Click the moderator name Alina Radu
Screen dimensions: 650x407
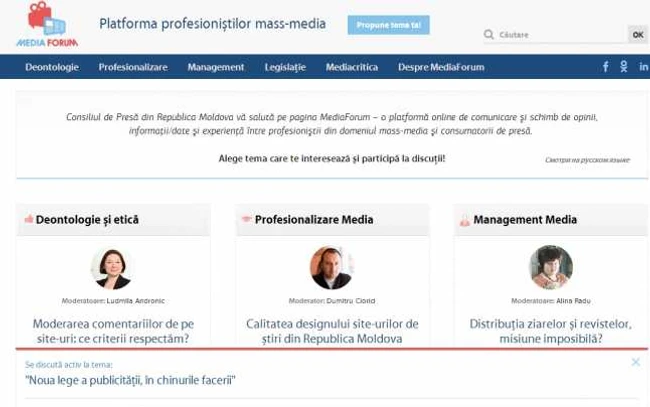(573, 301)
